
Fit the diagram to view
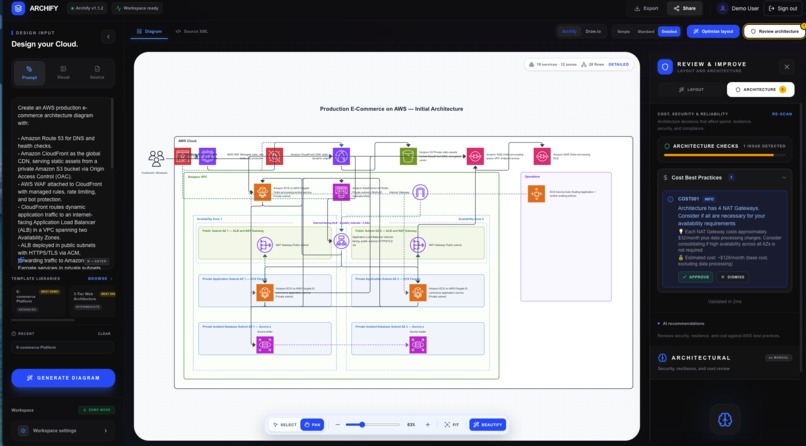pos(452,425)
